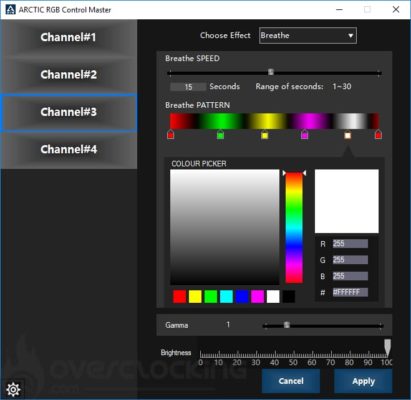This screenshot has width=411, height=400.
Task: Pick the red preset swatch
Action: (180, 297)
